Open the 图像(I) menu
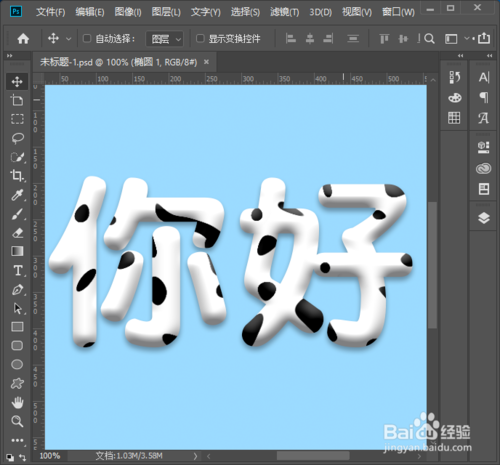This screenshot has width=500, height=465. pyautogui.click(x=128, y=12)
